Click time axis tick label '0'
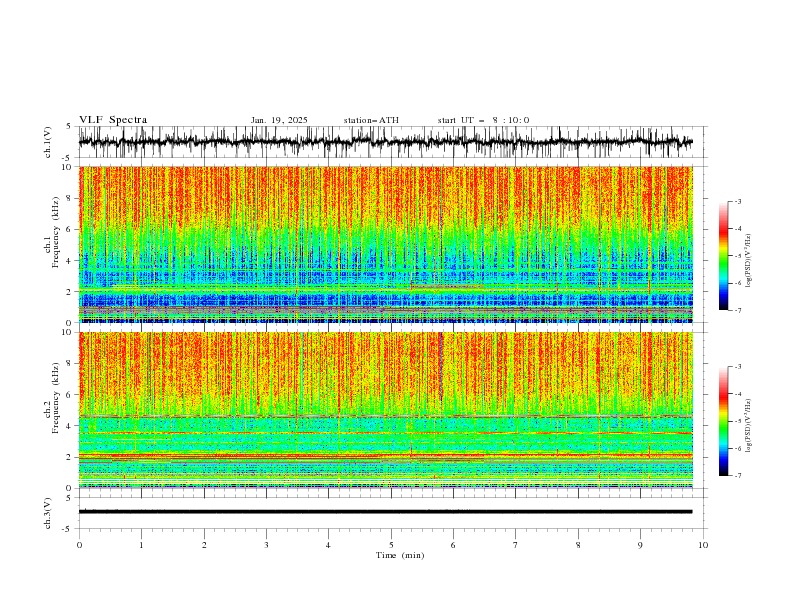 [79, 545]
